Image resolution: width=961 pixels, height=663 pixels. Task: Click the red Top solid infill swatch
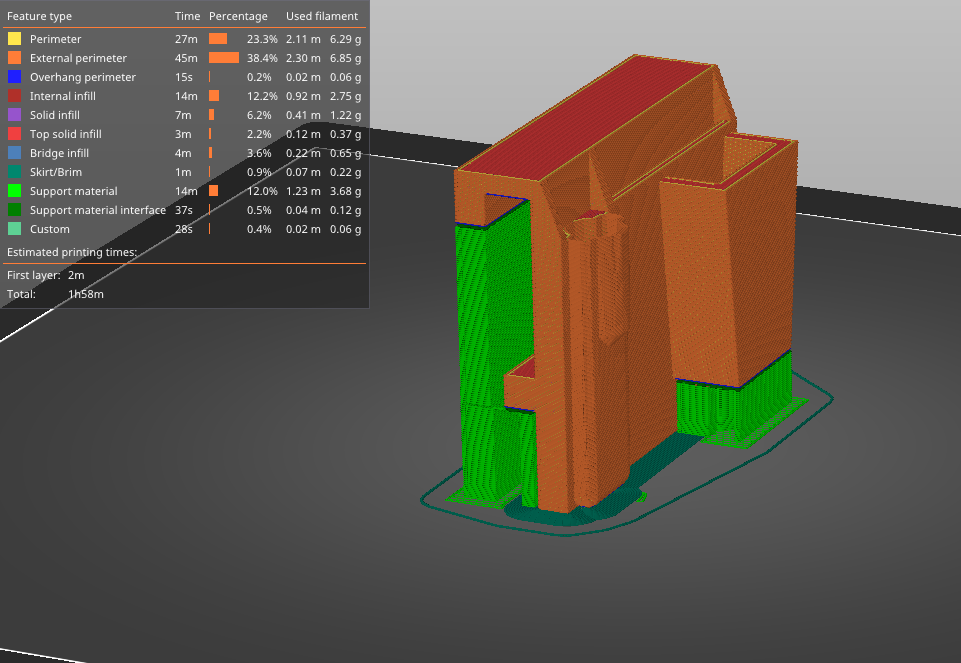13,133
